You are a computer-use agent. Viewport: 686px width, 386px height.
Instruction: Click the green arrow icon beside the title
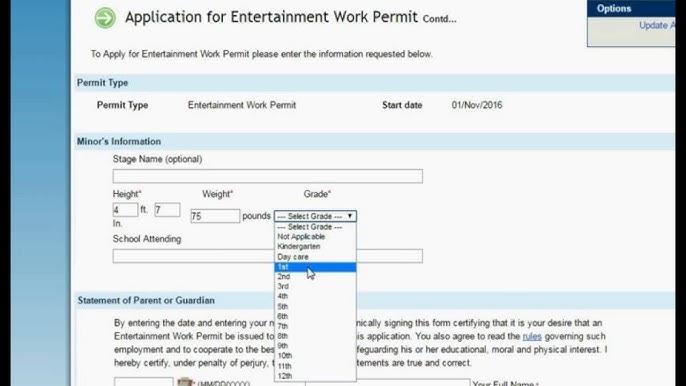105,18
